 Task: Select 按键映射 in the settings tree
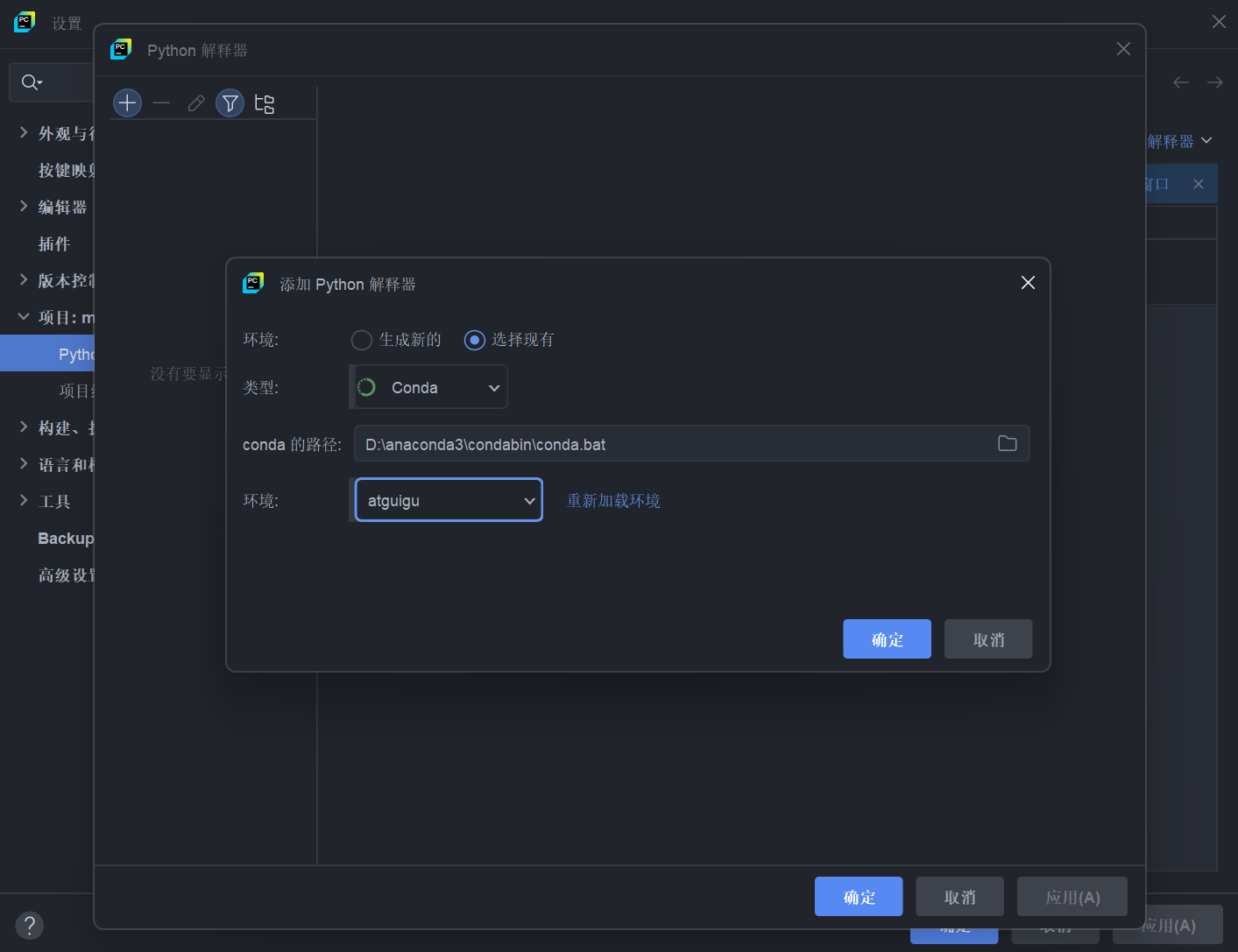[66, 170]
